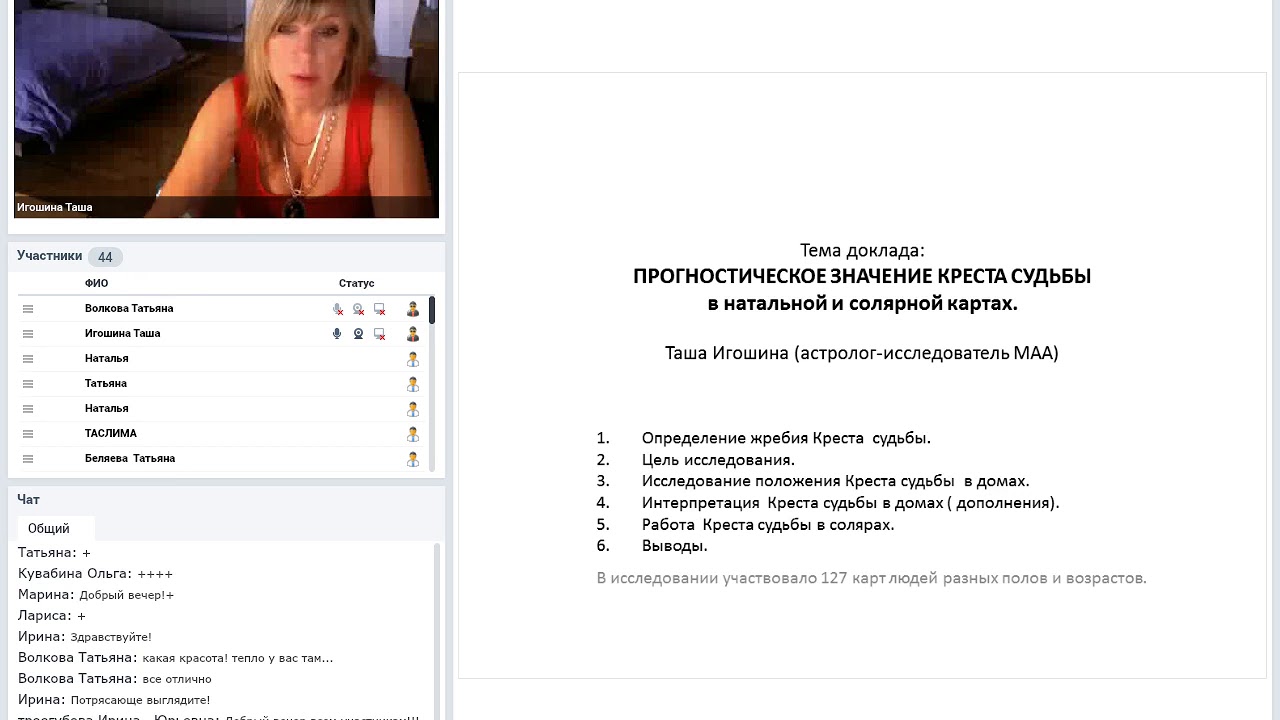Sort by the Статус column header

coord(356,284)
